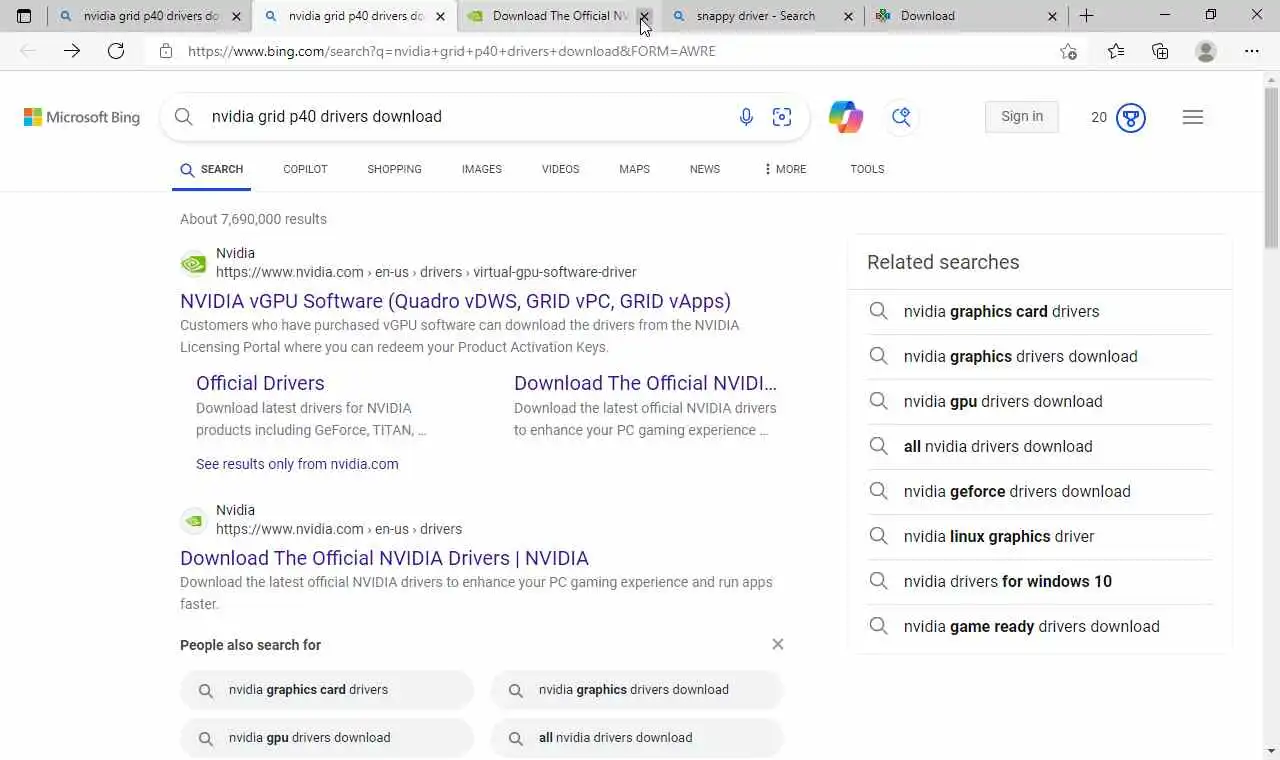Add this page to favorites
1280x760 pixels.
1068,51
